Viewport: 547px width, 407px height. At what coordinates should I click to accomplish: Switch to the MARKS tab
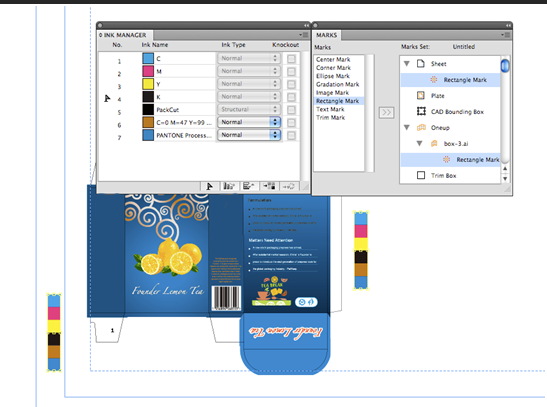pos(327,35)
